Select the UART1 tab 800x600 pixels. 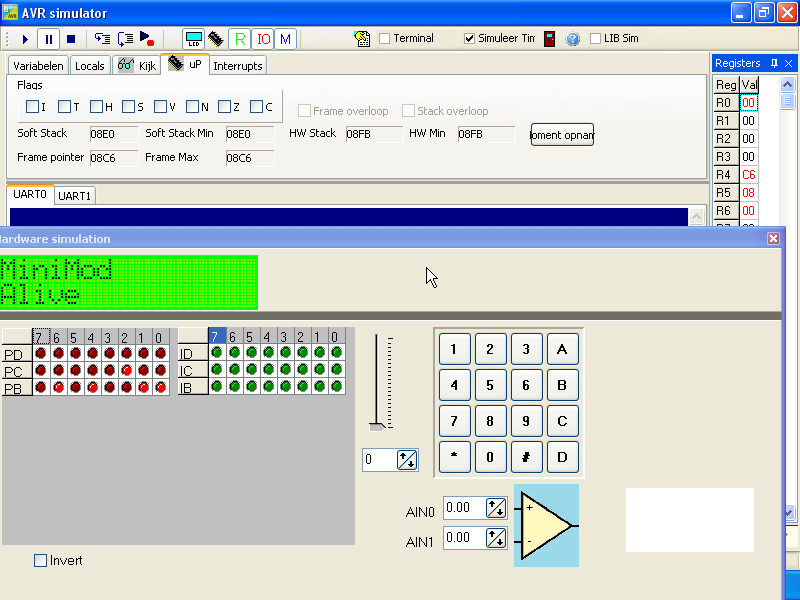[x=75, y=196]
